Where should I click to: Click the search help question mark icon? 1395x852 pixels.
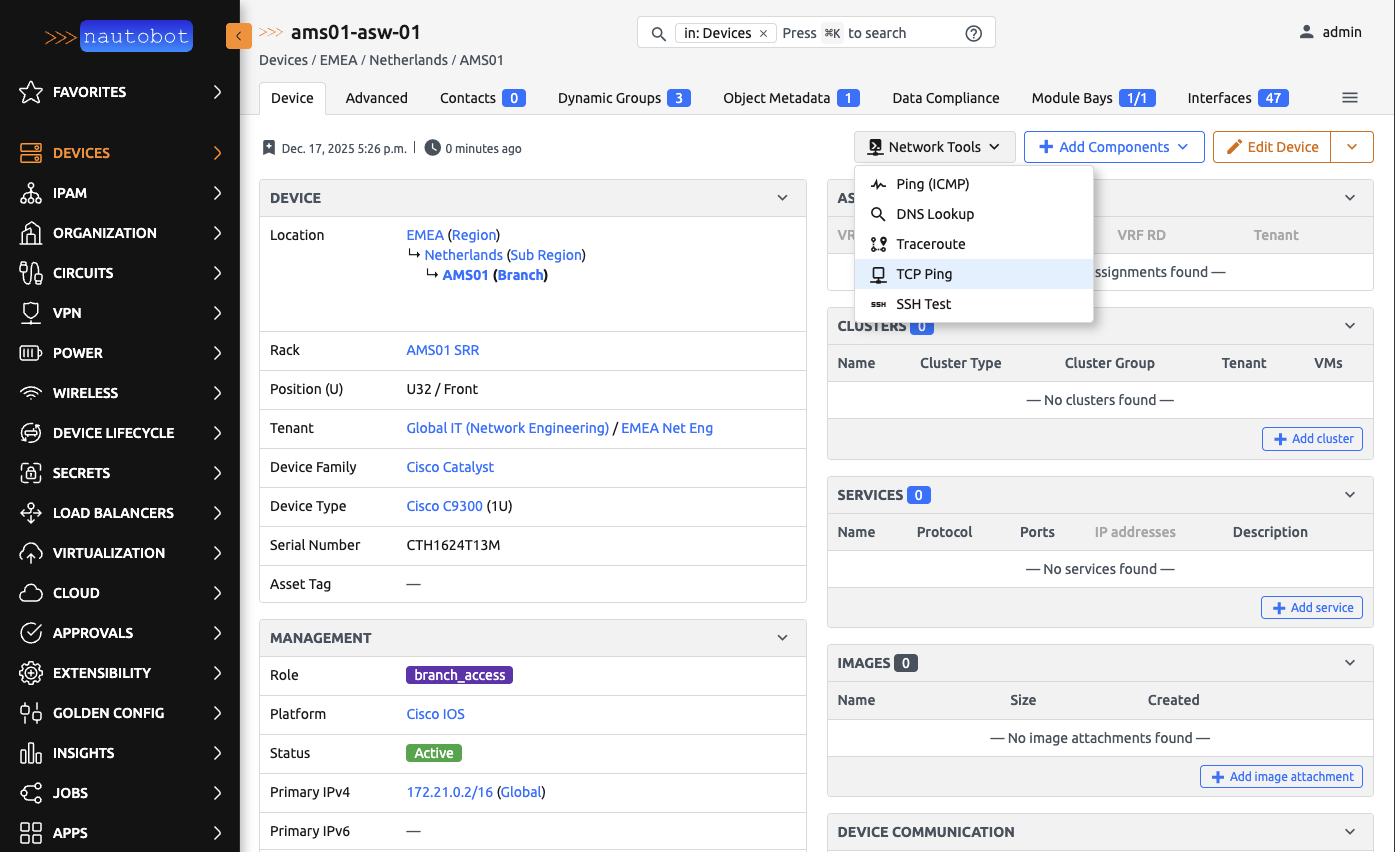coord(973,33)
